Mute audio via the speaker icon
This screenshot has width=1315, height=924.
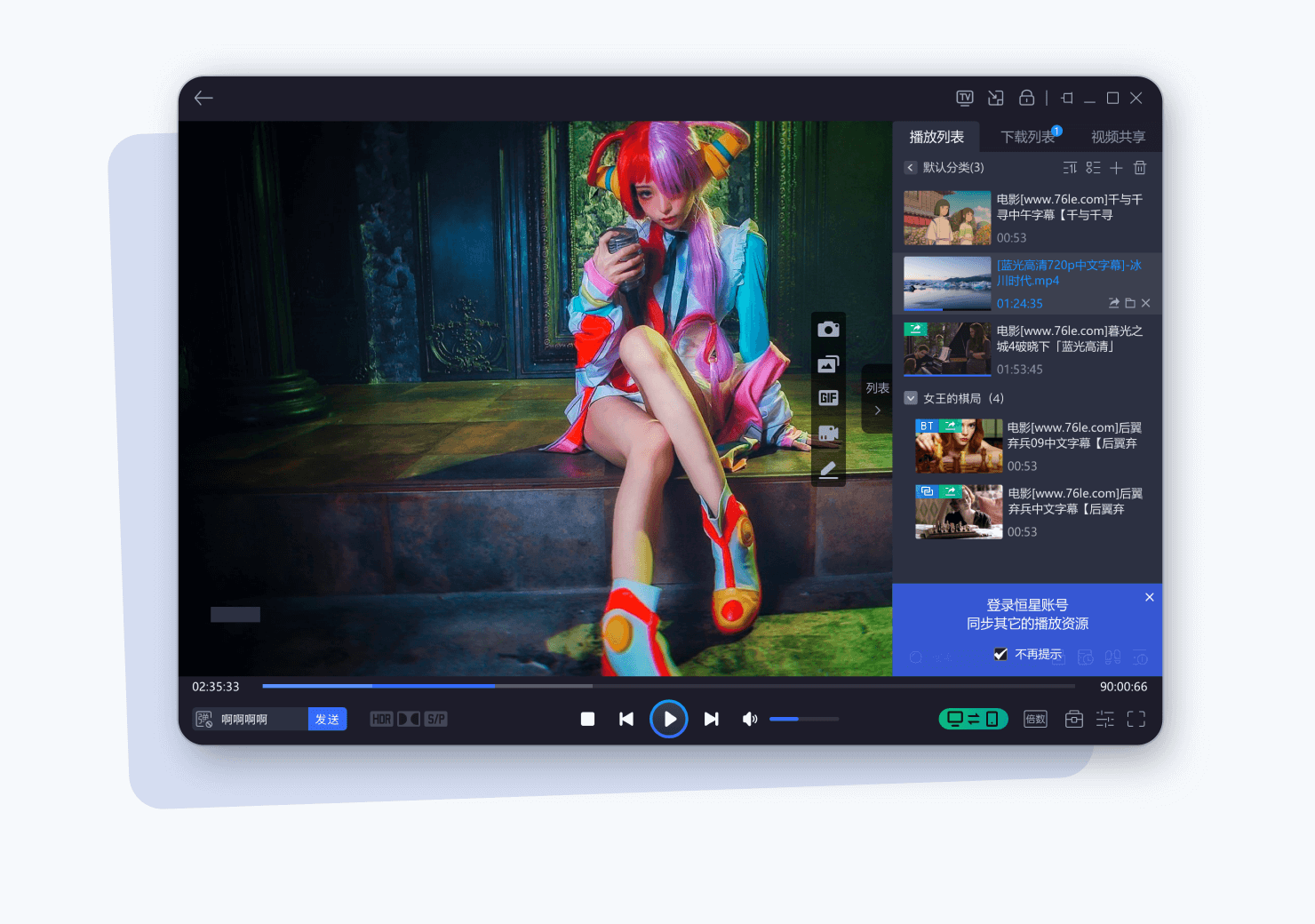point(750,719)
